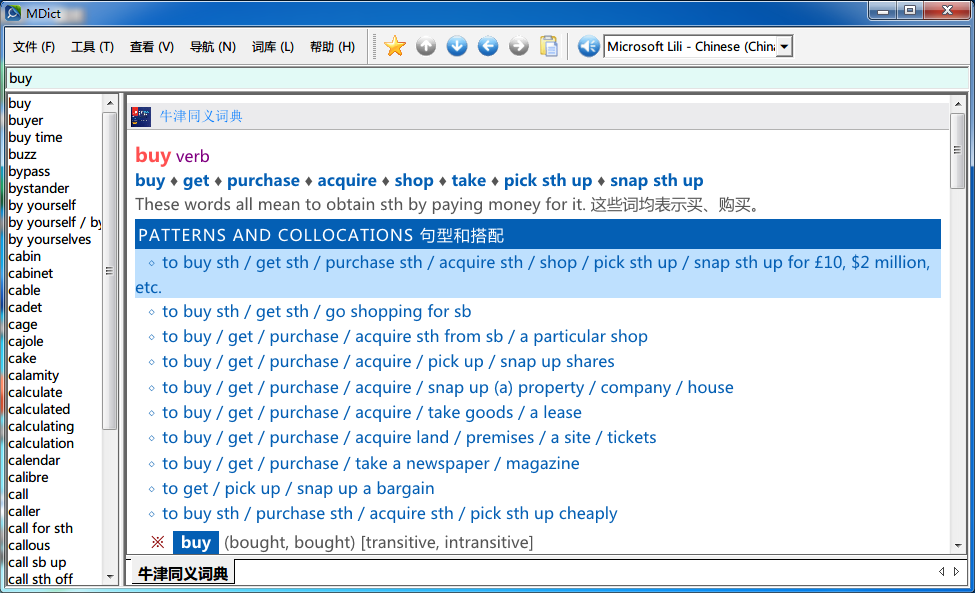975x593 pixels.
Task: Click the word list scrollbar thumb
Action: click(109, 271)
